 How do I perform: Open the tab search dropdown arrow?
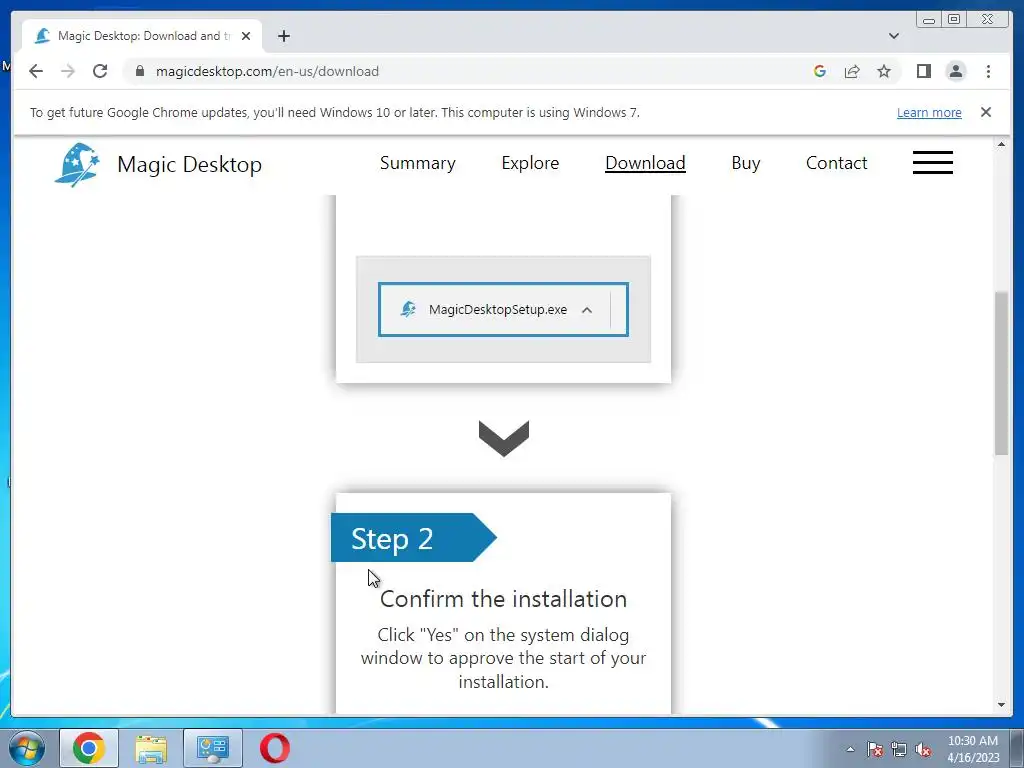pyautogui.click(x=893, y=36)
